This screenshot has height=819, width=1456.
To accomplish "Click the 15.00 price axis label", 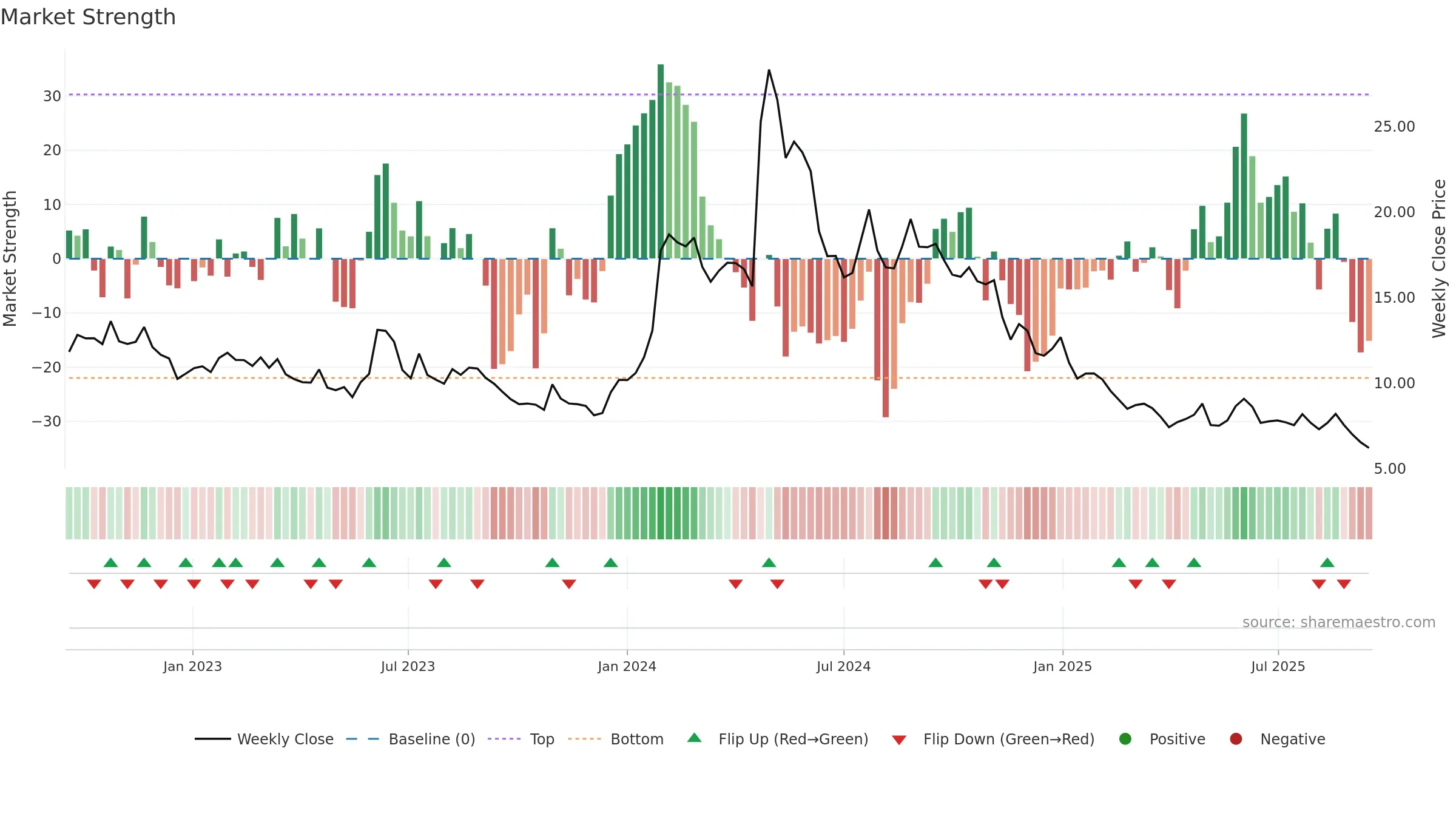I will (1394, 297).
